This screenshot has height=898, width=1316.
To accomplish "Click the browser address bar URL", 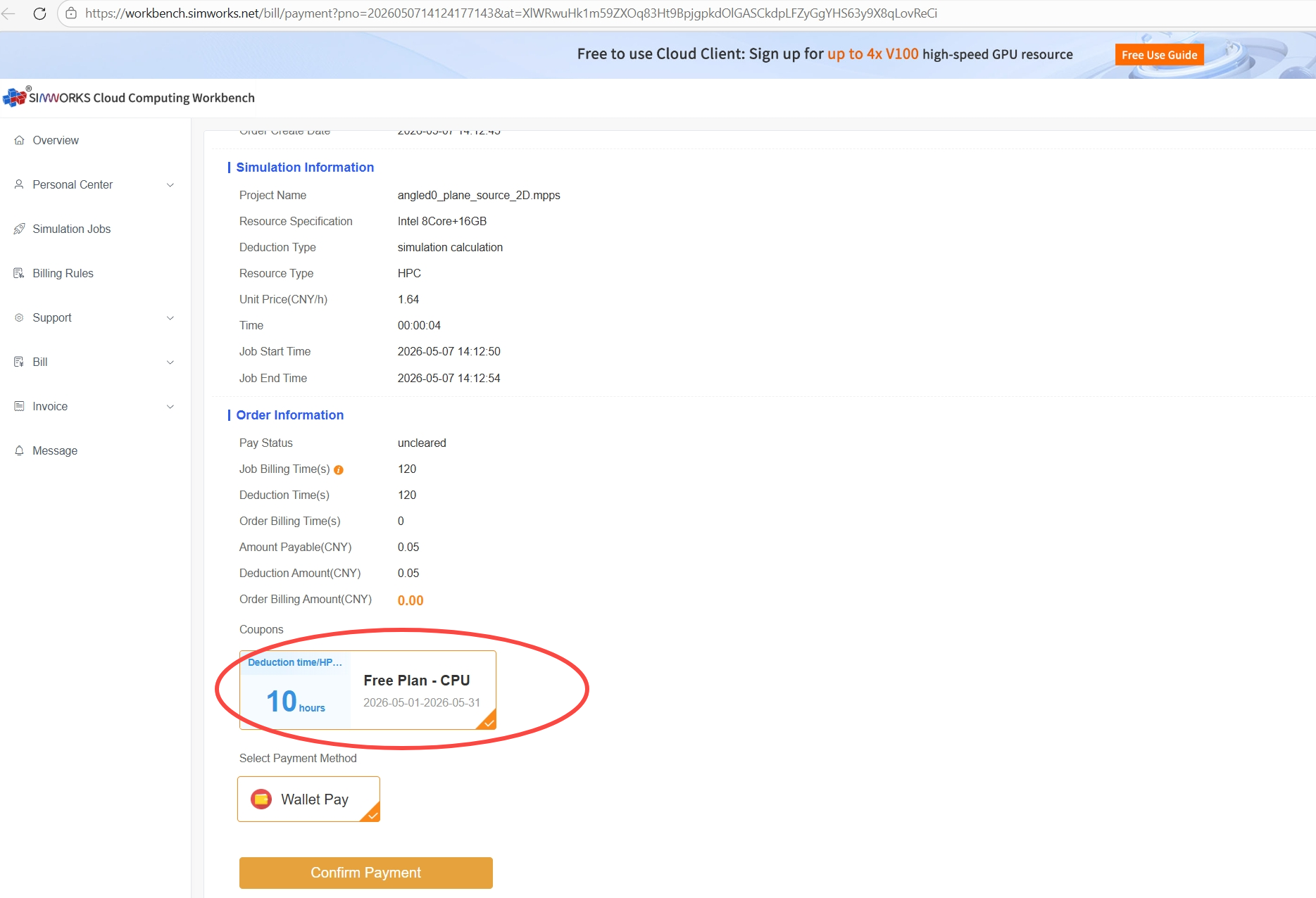I will coord(511,13).
